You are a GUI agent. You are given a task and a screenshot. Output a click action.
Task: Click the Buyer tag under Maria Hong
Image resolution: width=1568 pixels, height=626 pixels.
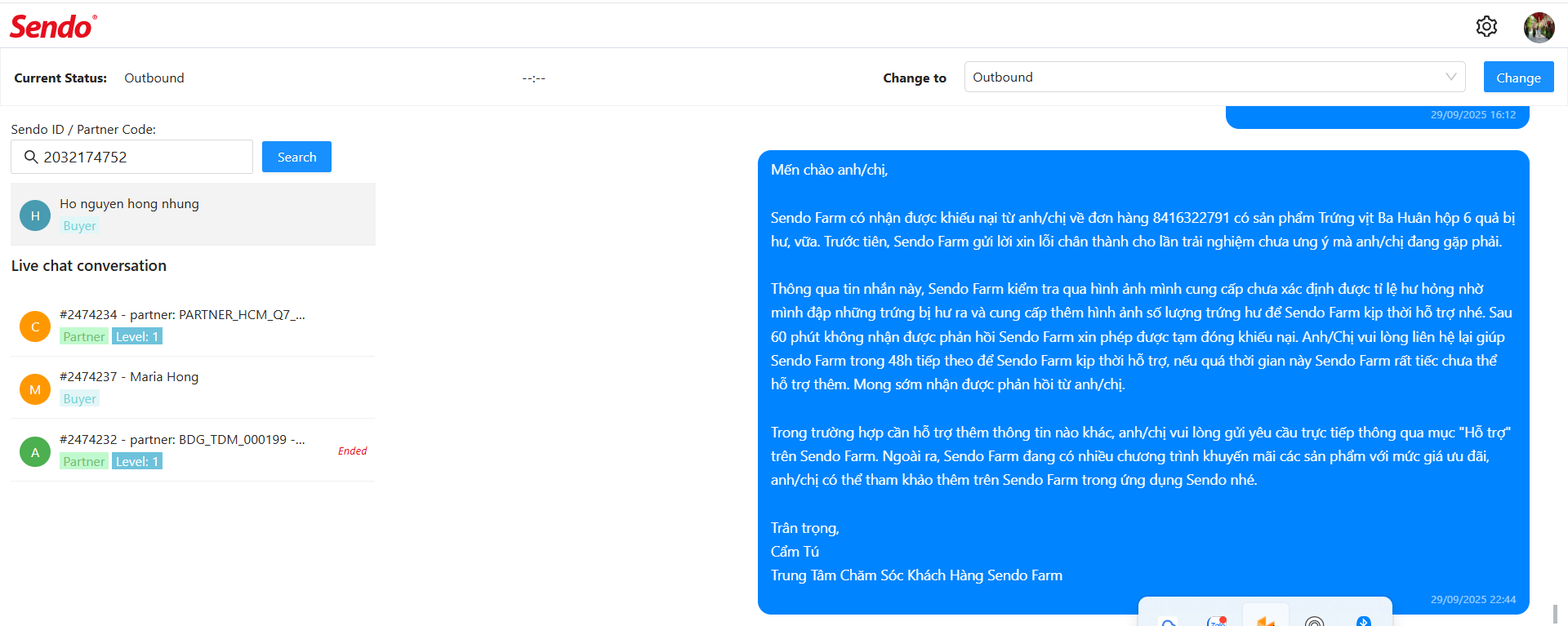point(80,398)
